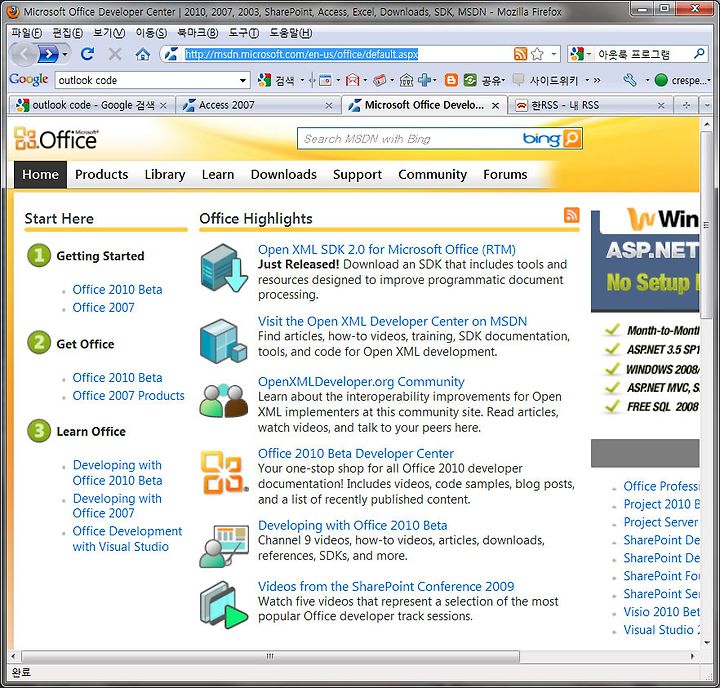Bookmark this page with the star icon
This screenshot has width=720, height=688.
(x=537, y=54)
